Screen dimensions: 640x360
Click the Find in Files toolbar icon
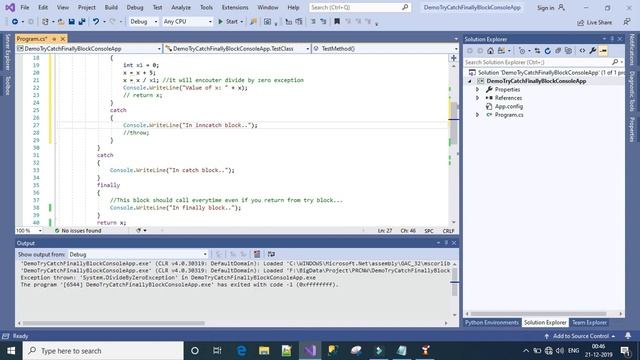tap(253, 22)
